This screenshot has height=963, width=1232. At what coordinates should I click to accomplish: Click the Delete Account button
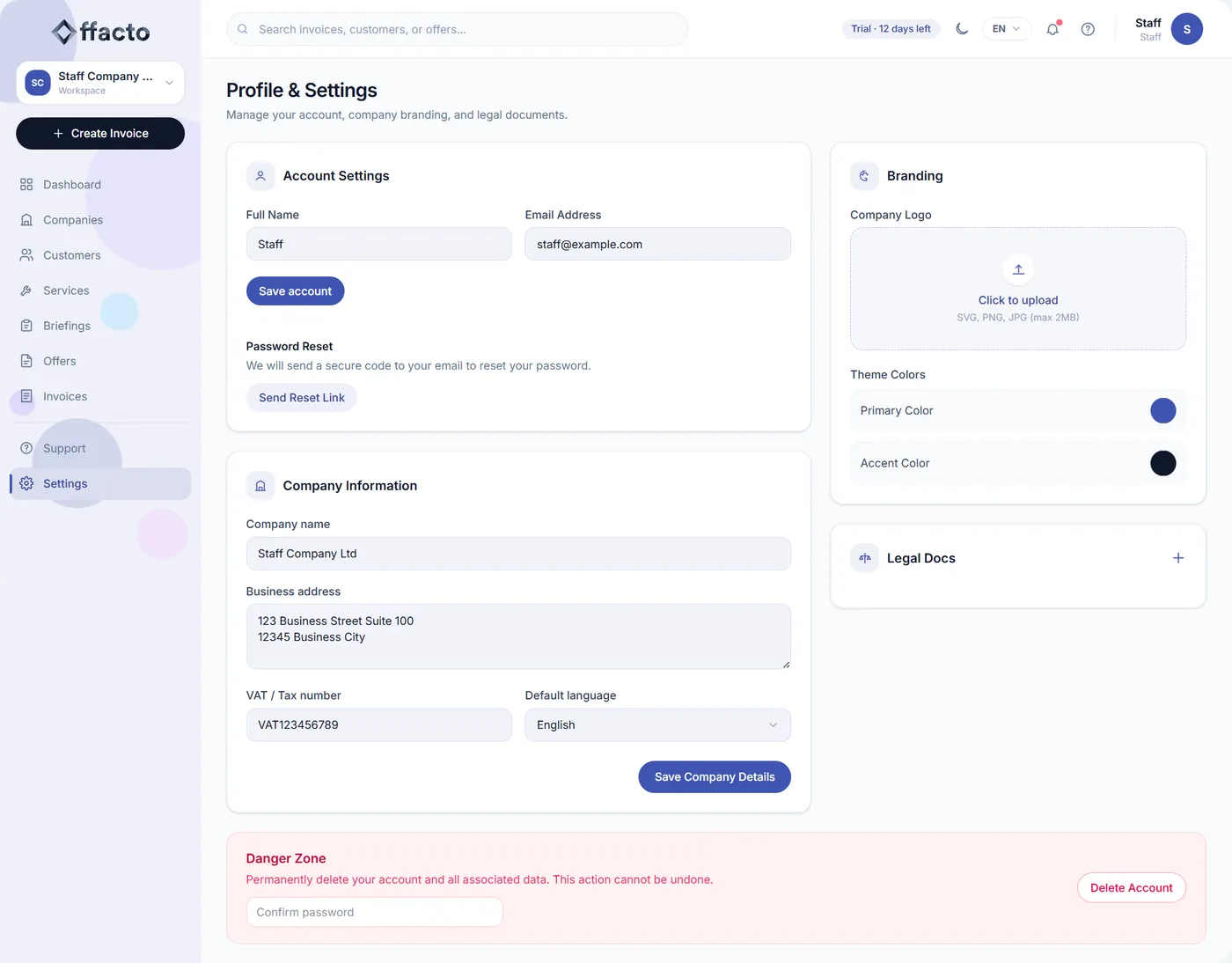pos(1131,887)
